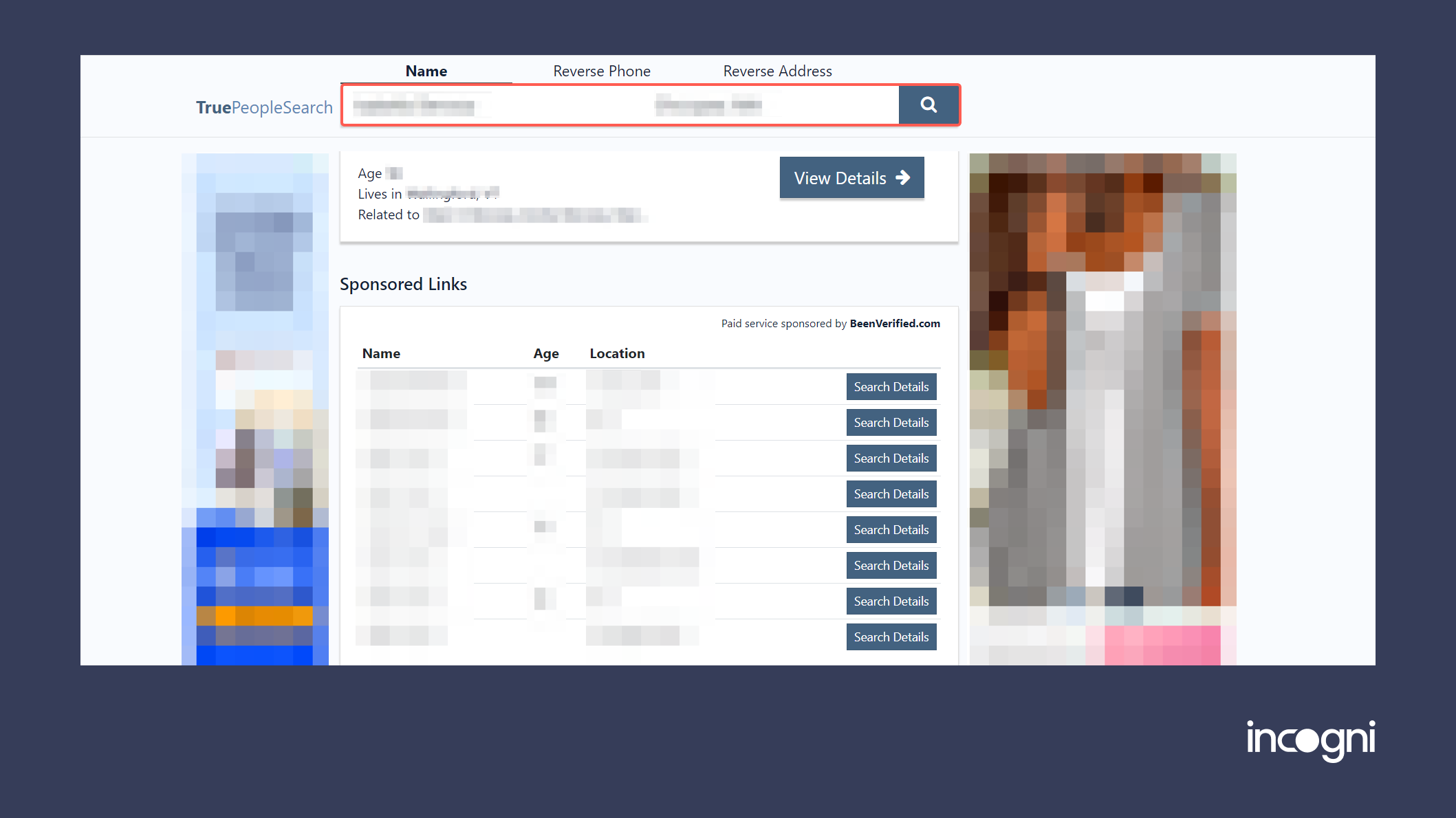Switch to the Reverse Phone tab

pos(601,71)
